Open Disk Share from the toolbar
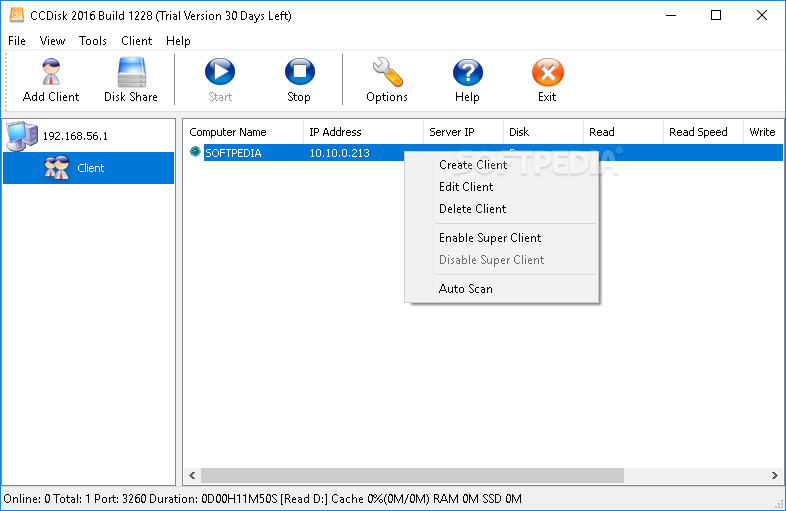The width and height of the screenshot is (786, 511). click(131, 80)
